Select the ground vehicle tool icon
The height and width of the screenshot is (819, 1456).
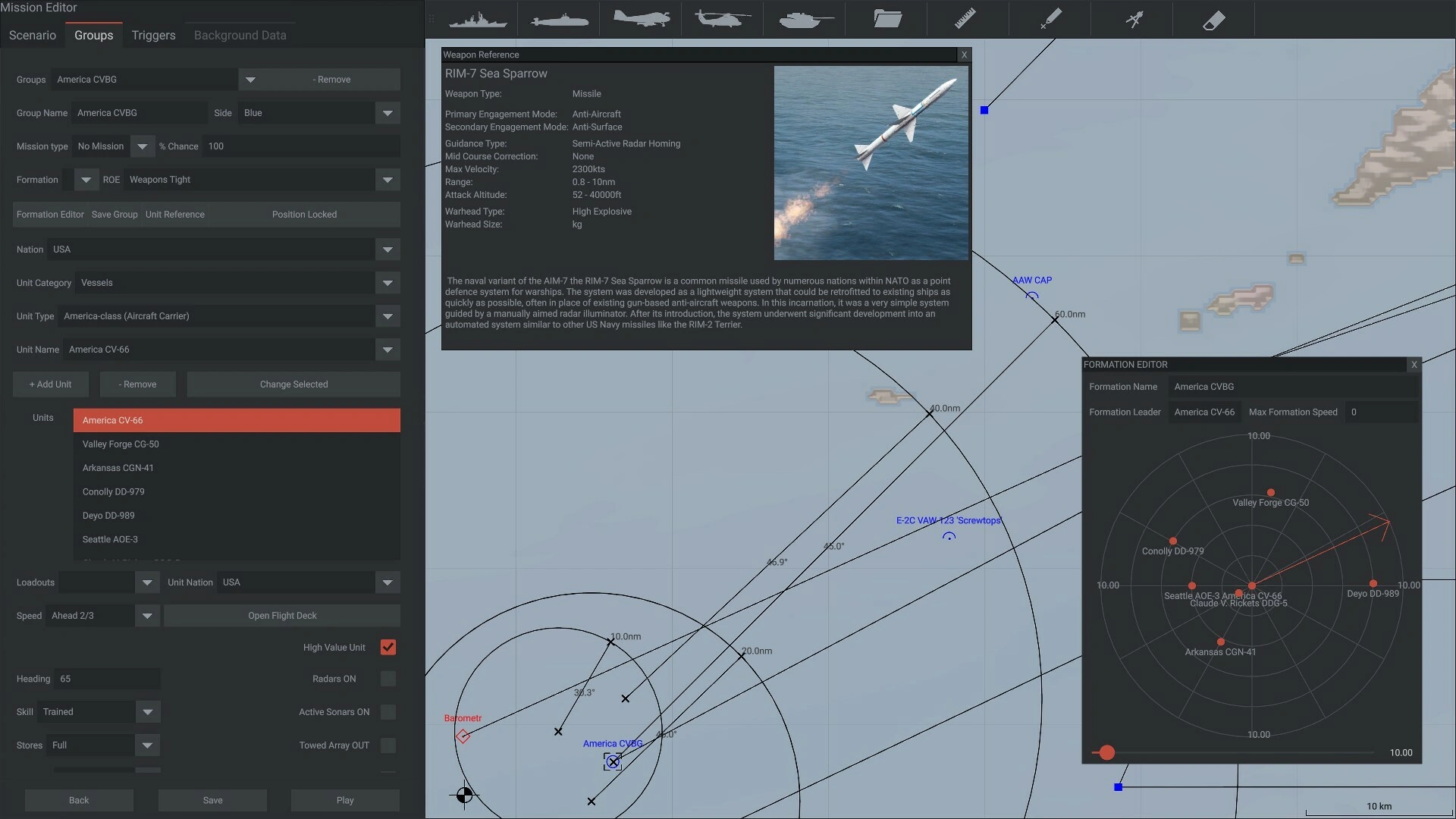(805, 19)
